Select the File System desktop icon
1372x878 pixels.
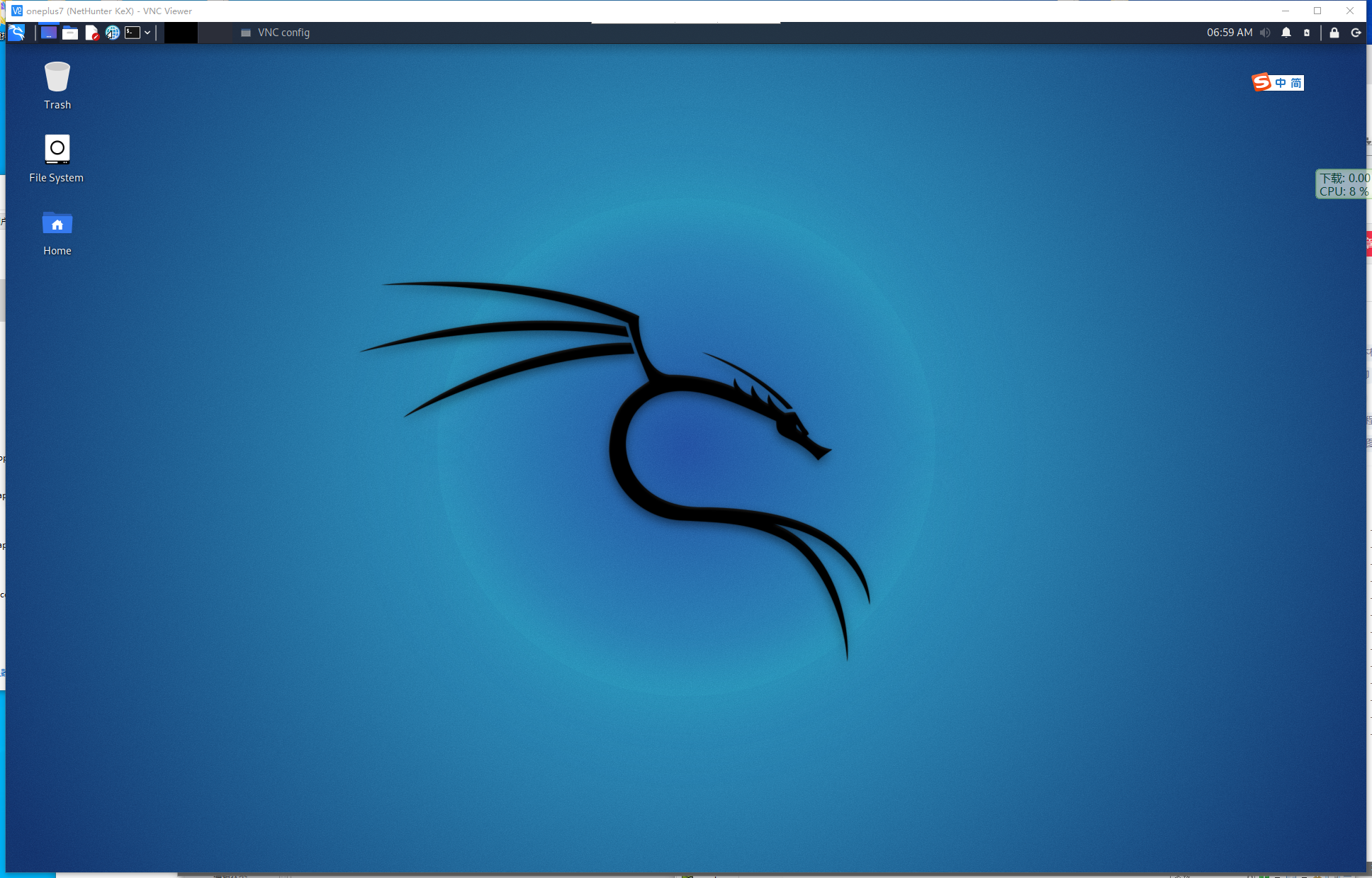(57, 159)
